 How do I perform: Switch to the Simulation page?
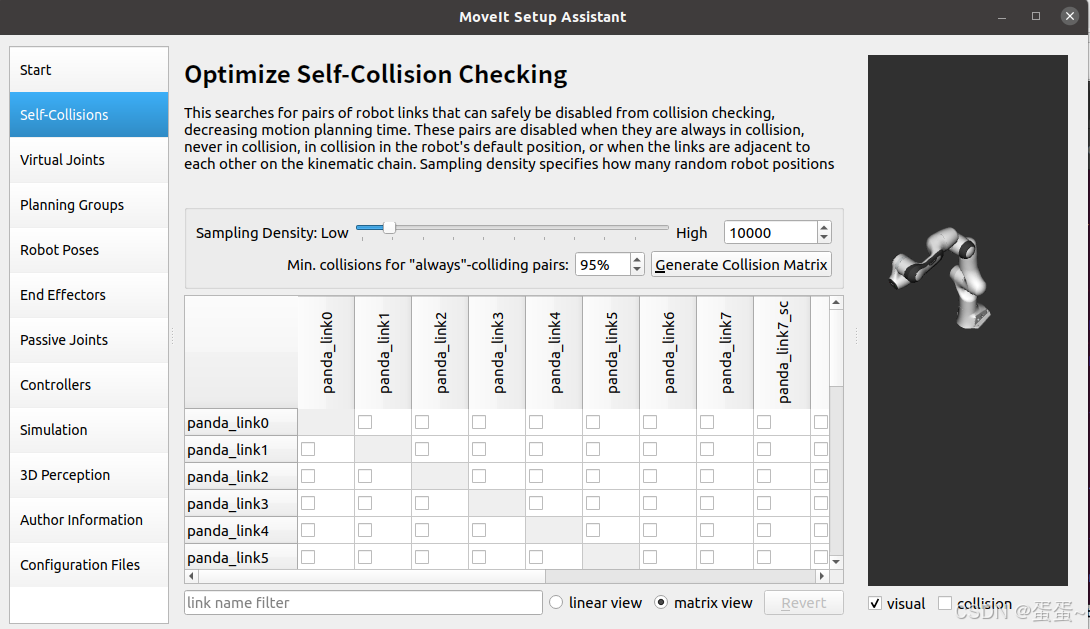click(x=89, y=430)
